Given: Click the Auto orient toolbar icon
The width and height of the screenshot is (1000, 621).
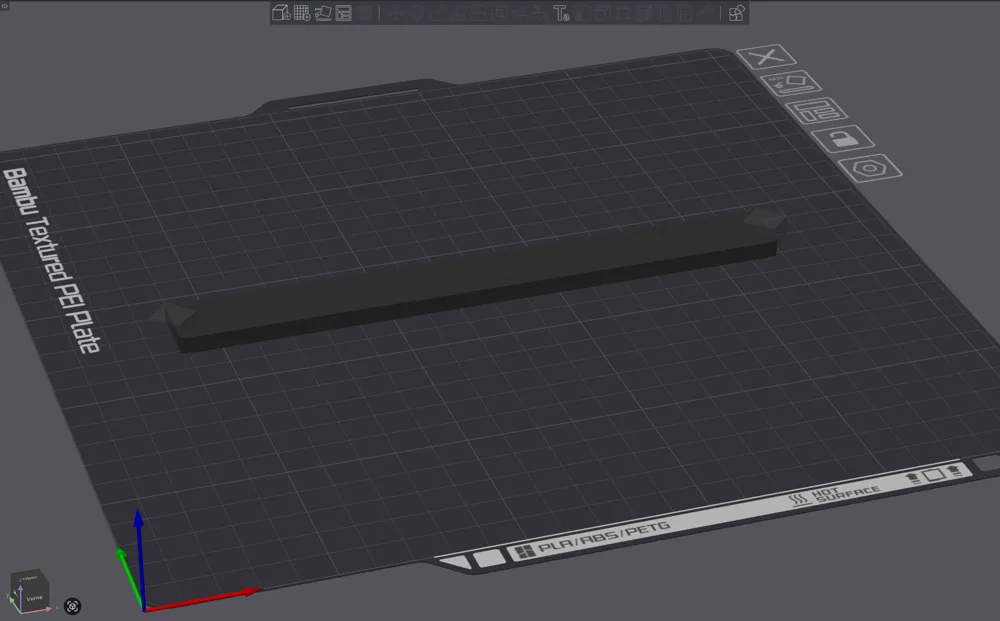Looking at the screenshot, I should (x=323, y=13).
